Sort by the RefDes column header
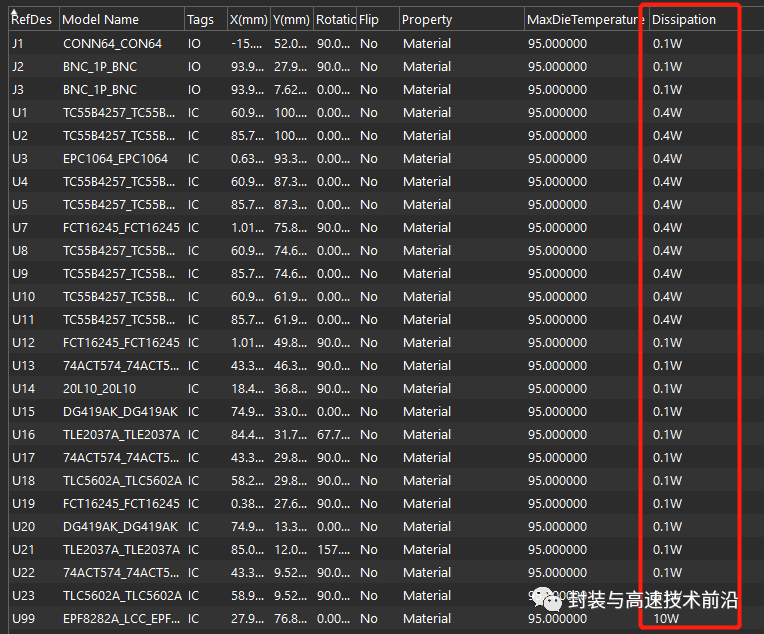 click(x=34, y=19)
